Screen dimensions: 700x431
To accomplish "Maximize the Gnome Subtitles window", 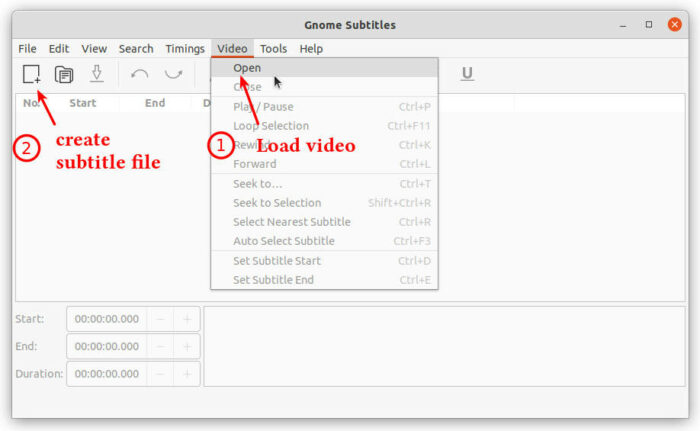I will [x=649, y=25].
